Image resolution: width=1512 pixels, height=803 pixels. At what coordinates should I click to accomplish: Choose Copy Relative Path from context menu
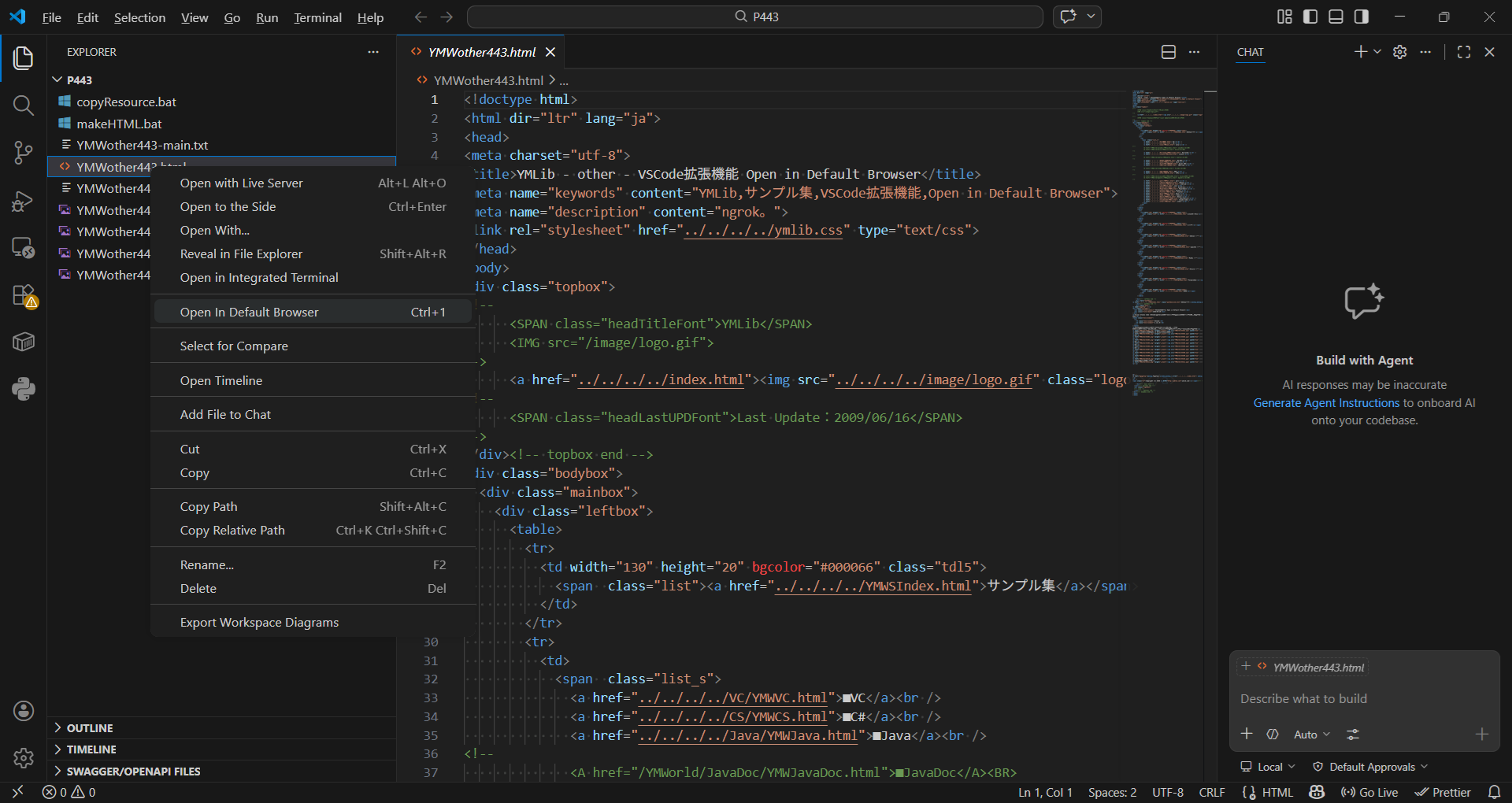click(x=232, y=531)
